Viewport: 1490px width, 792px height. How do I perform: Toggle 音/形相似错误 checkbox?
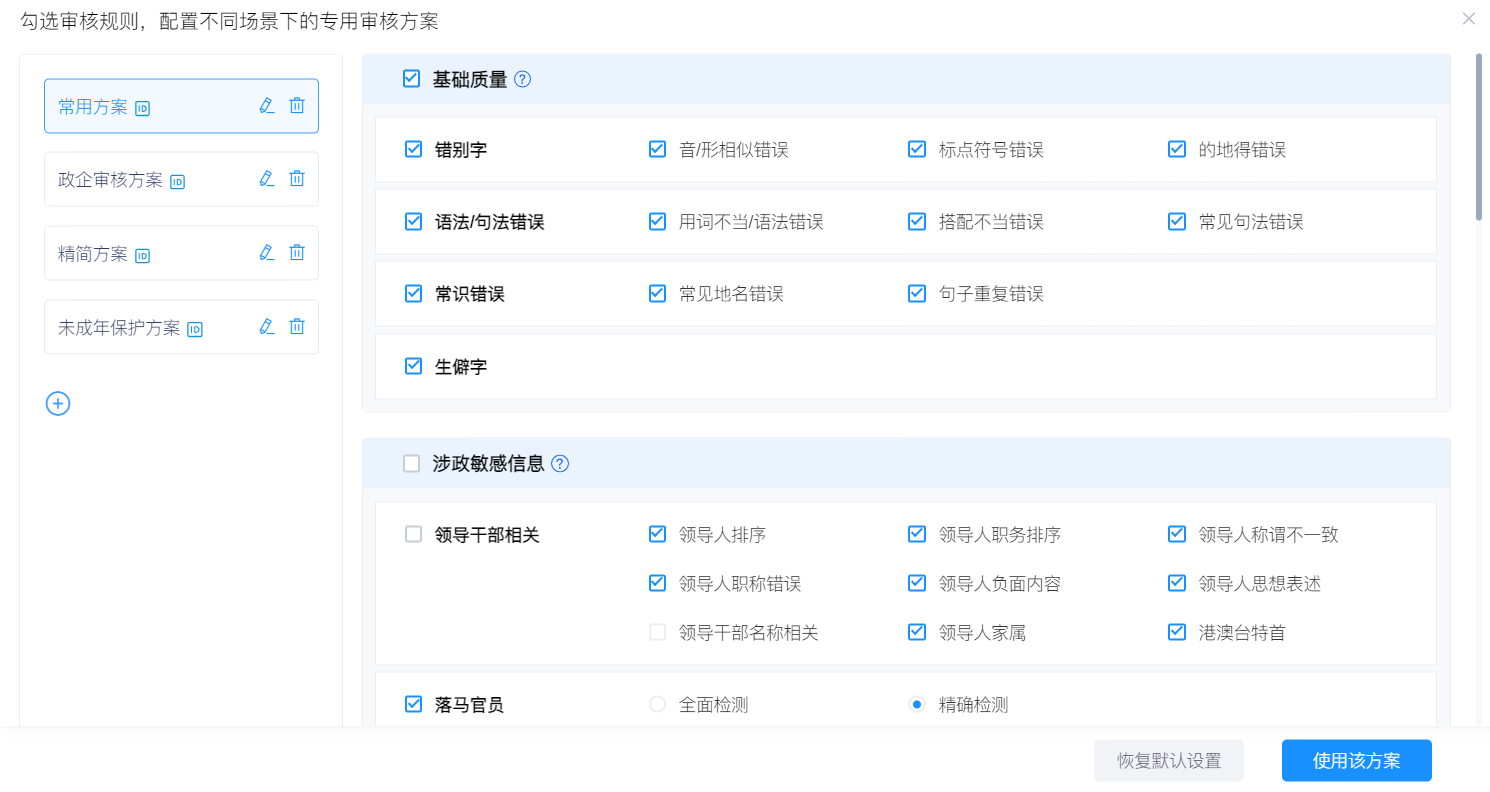pyautogui.click(x=657, y=149)
